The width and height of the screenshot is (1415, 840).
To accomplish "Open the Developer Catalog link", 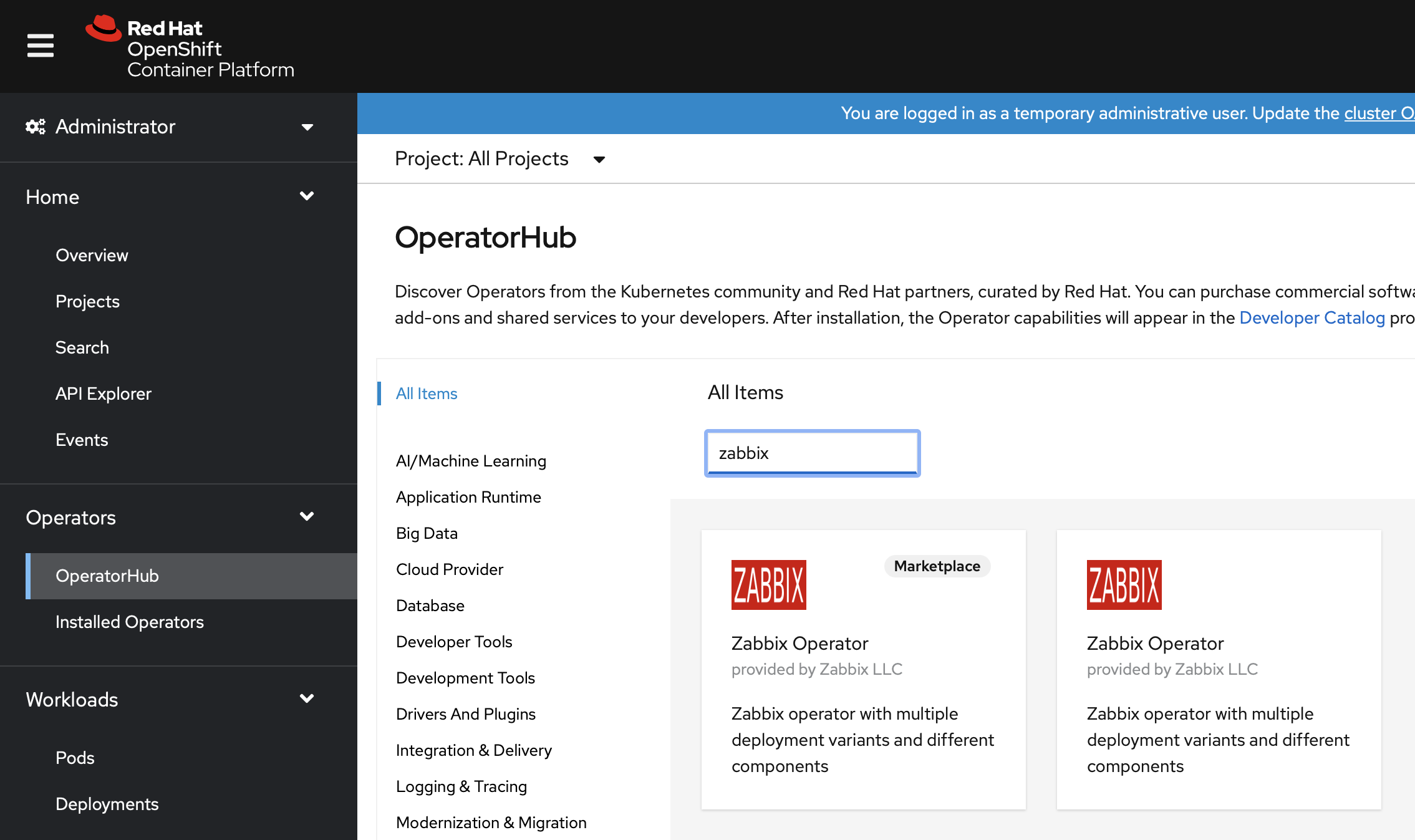I will click(1312, 317).
